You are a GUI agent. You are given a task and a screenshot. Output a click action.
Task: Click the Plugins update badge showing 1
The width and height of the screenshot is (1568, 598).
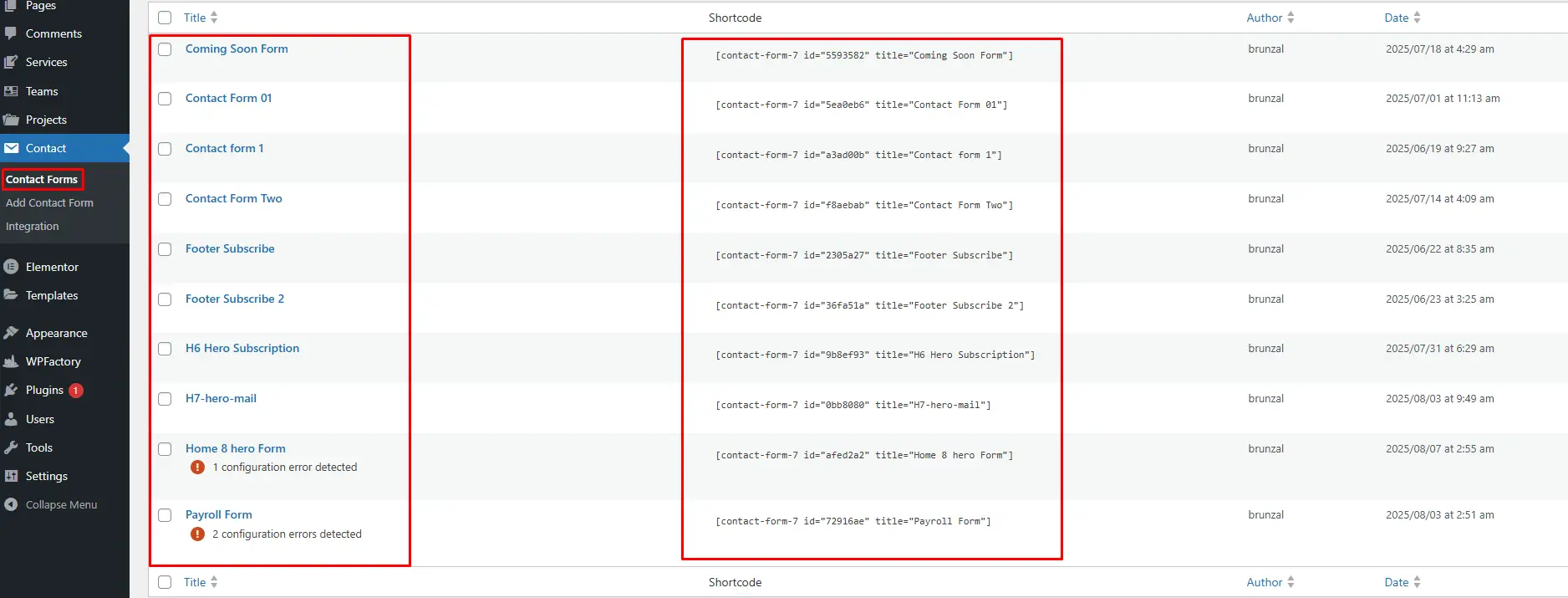pos(75,391)
